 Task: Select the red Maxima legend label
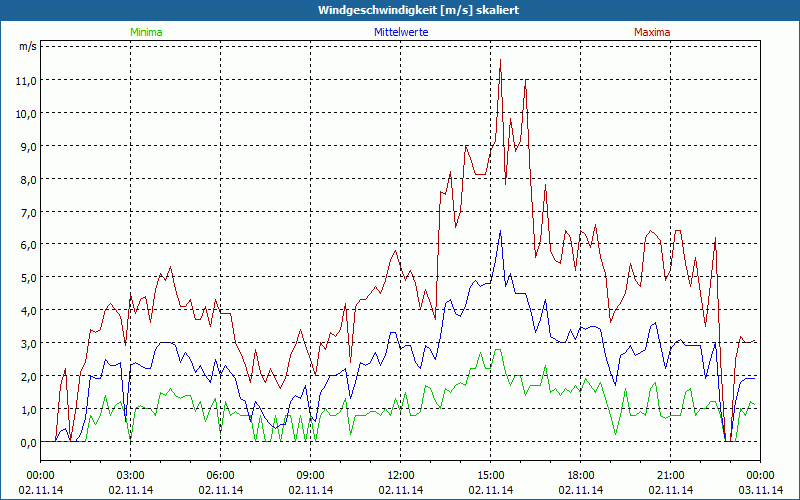(652, 32)
